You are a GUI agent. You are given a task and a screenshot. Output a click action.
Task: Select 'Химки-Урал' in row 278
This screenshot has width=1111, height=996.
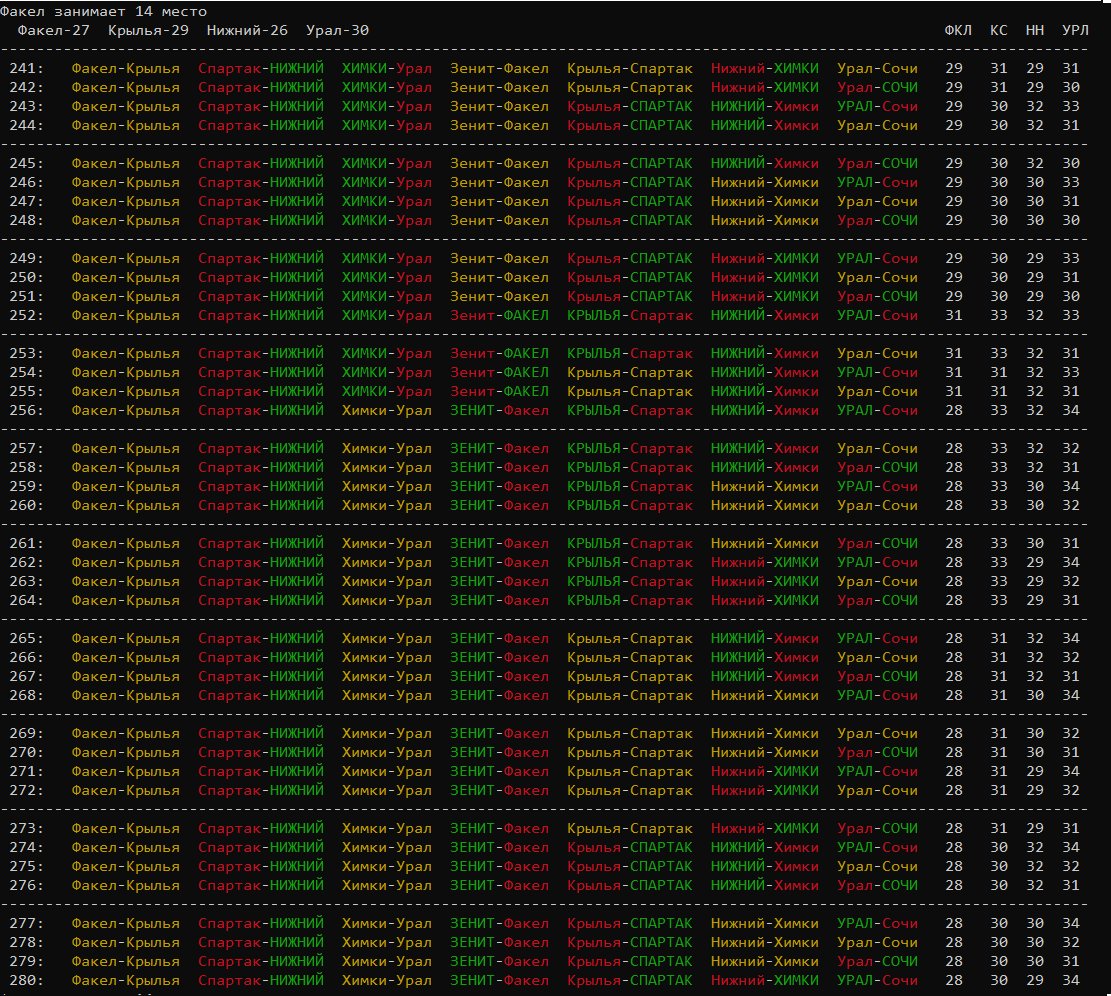tap(387, 942)
